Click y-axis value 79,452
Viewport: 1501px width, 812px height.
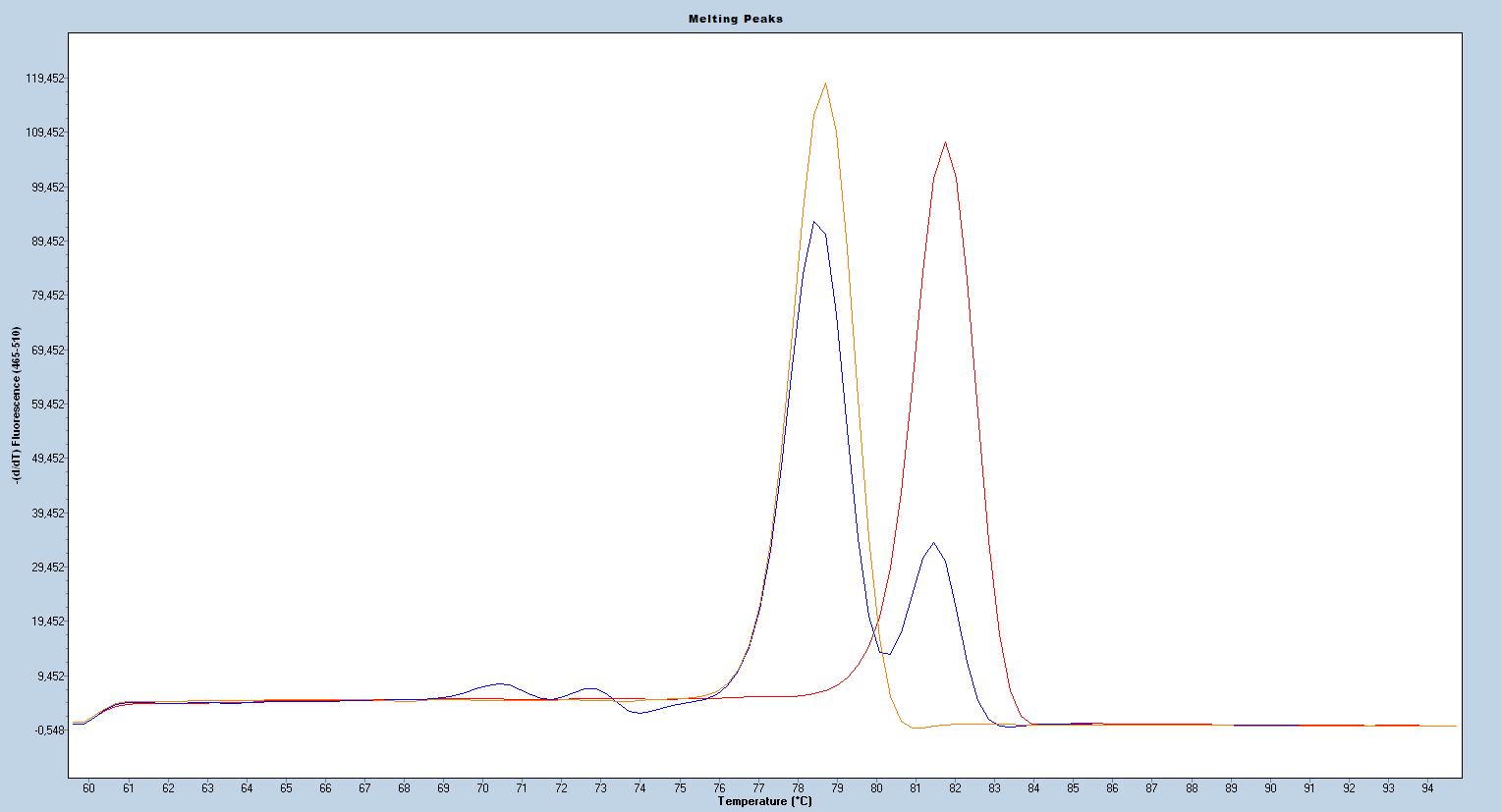[48, 296]
